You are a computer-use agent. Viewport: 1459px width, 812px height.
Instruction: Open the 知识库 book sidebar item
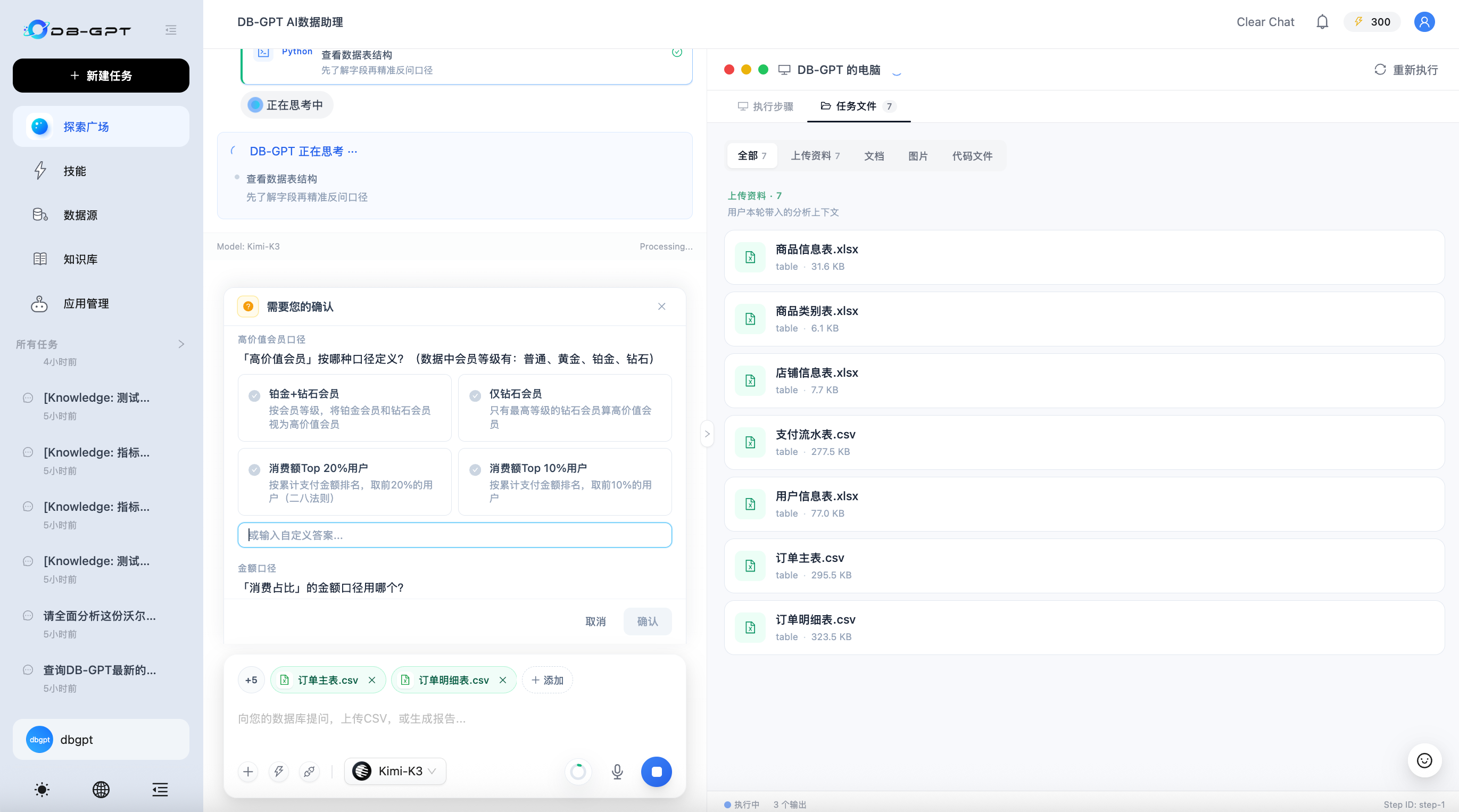101,259
